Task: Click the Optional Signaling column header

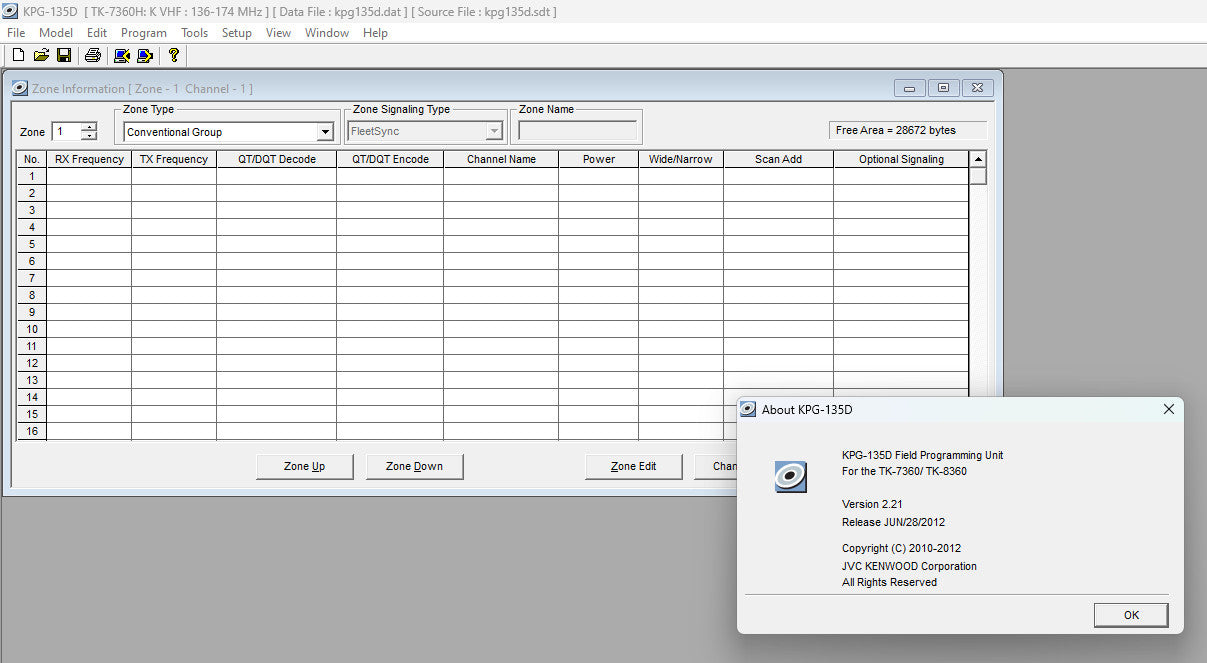Action: (x=901, y=159)
